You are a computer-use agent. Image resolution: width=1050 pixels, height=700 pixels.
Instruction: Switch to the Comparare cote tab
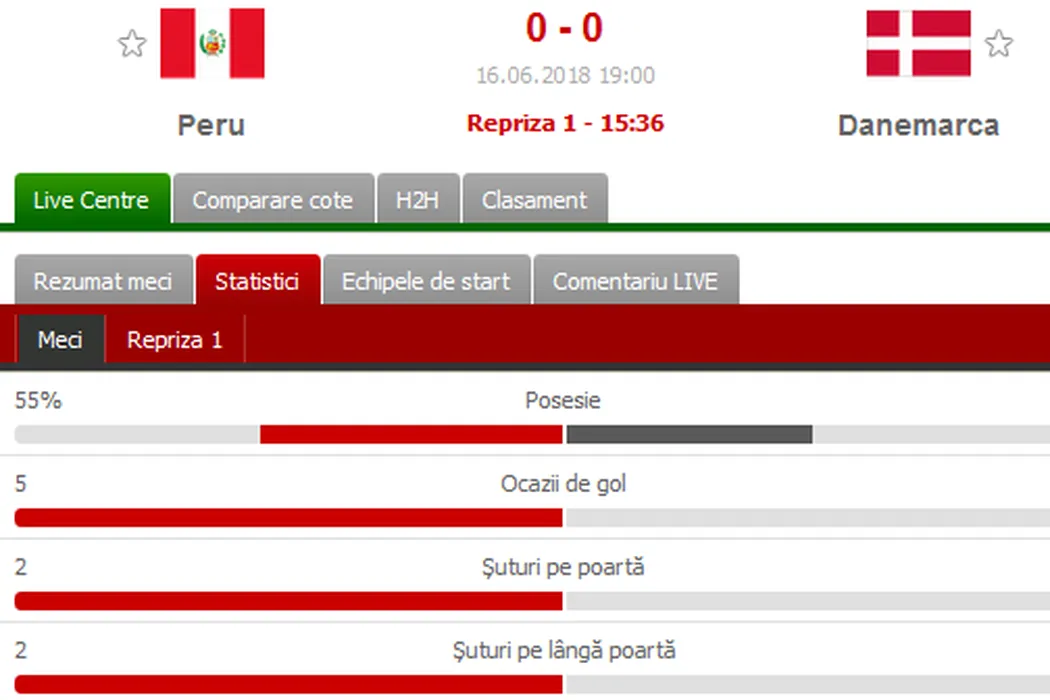coord(273,200)
